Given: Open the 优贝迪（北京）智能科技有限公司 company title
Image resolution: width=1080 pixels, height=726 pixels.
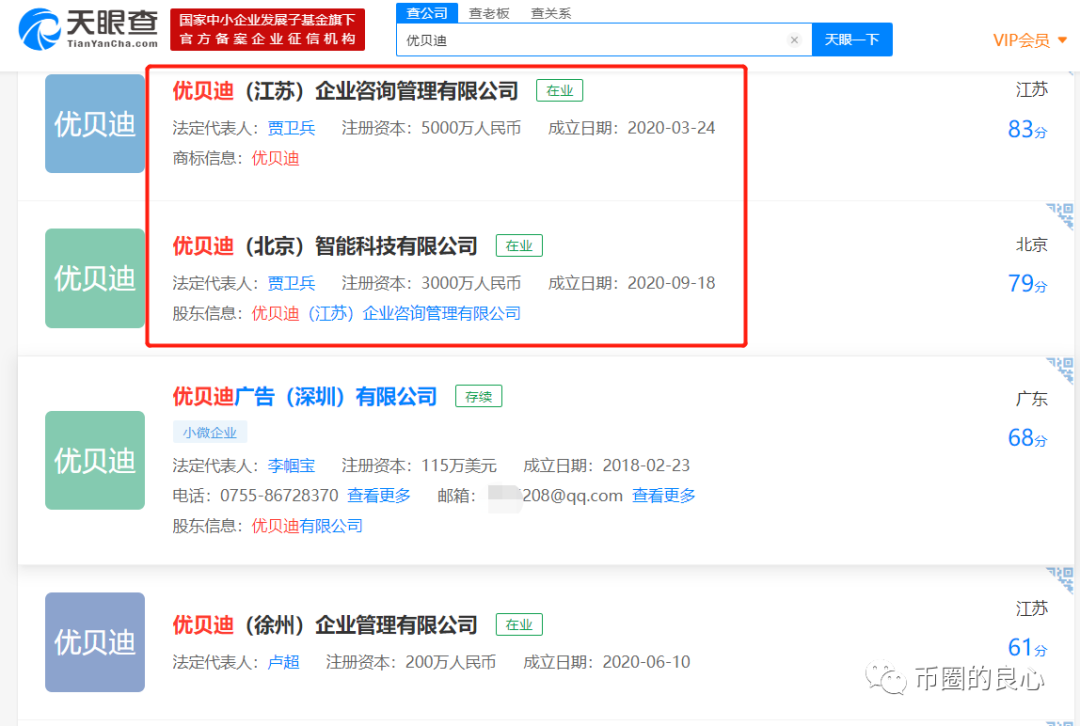Looking at the screenshot, I should pyautogui.click(x=324, y=246).
